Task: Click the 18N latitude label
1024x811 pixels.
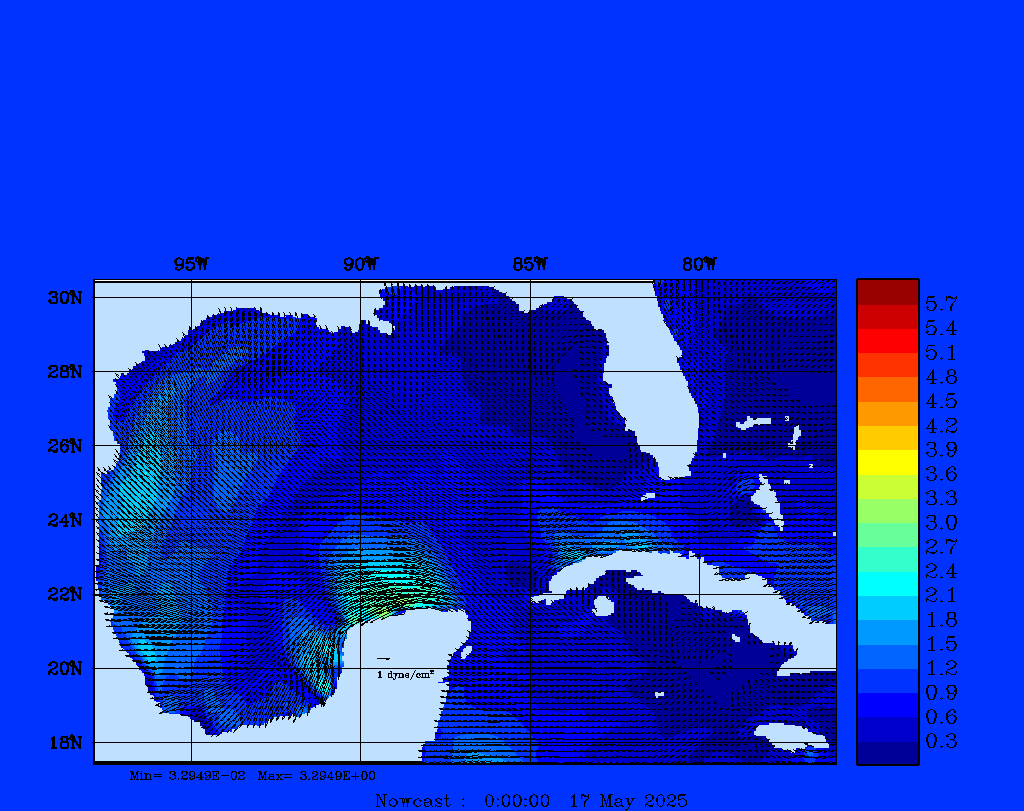Action: pyautogui.click(x=64, y=742)
